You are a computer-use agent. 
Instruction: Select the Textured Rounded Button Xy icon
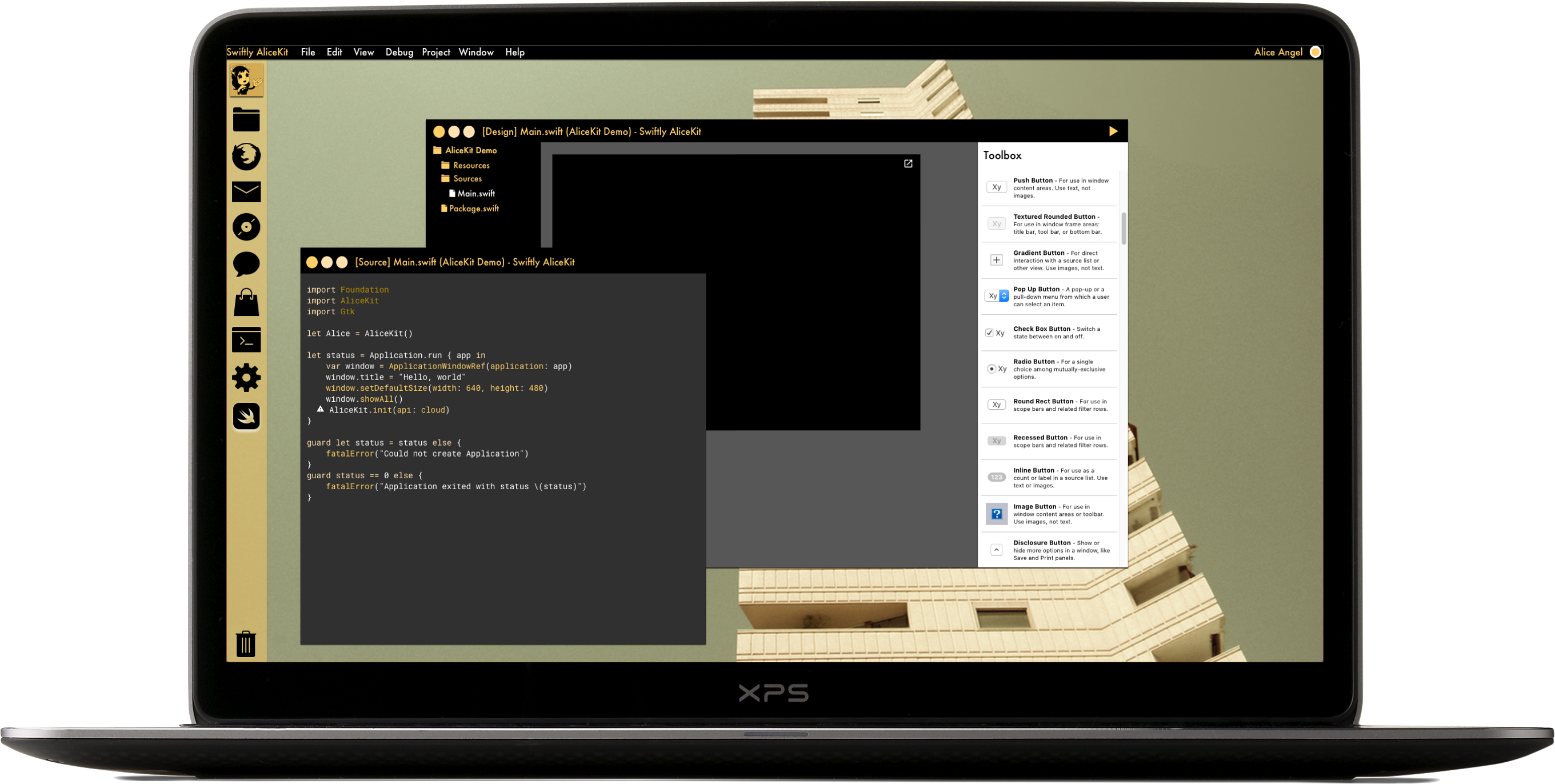[x=997, y=224]
